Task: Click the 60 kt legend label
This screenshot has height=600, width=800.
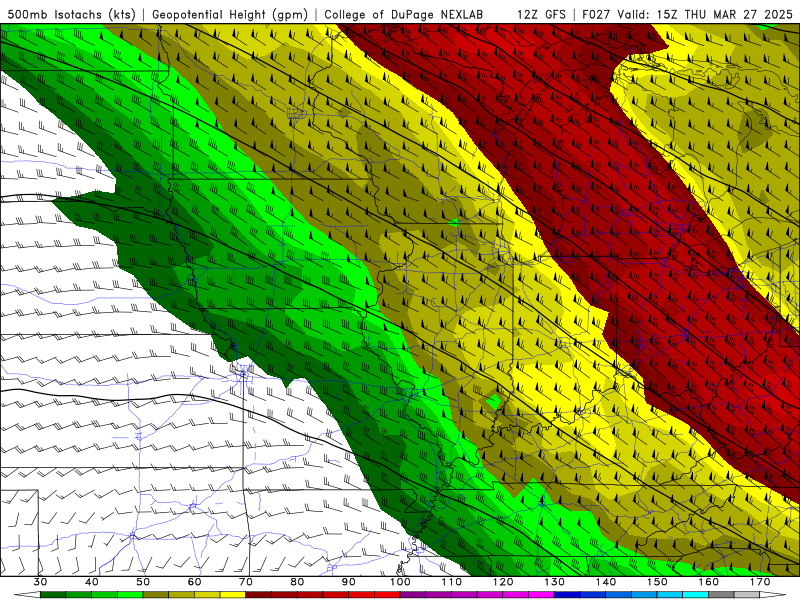Action: pyautogui.click(x=194, y=582)
